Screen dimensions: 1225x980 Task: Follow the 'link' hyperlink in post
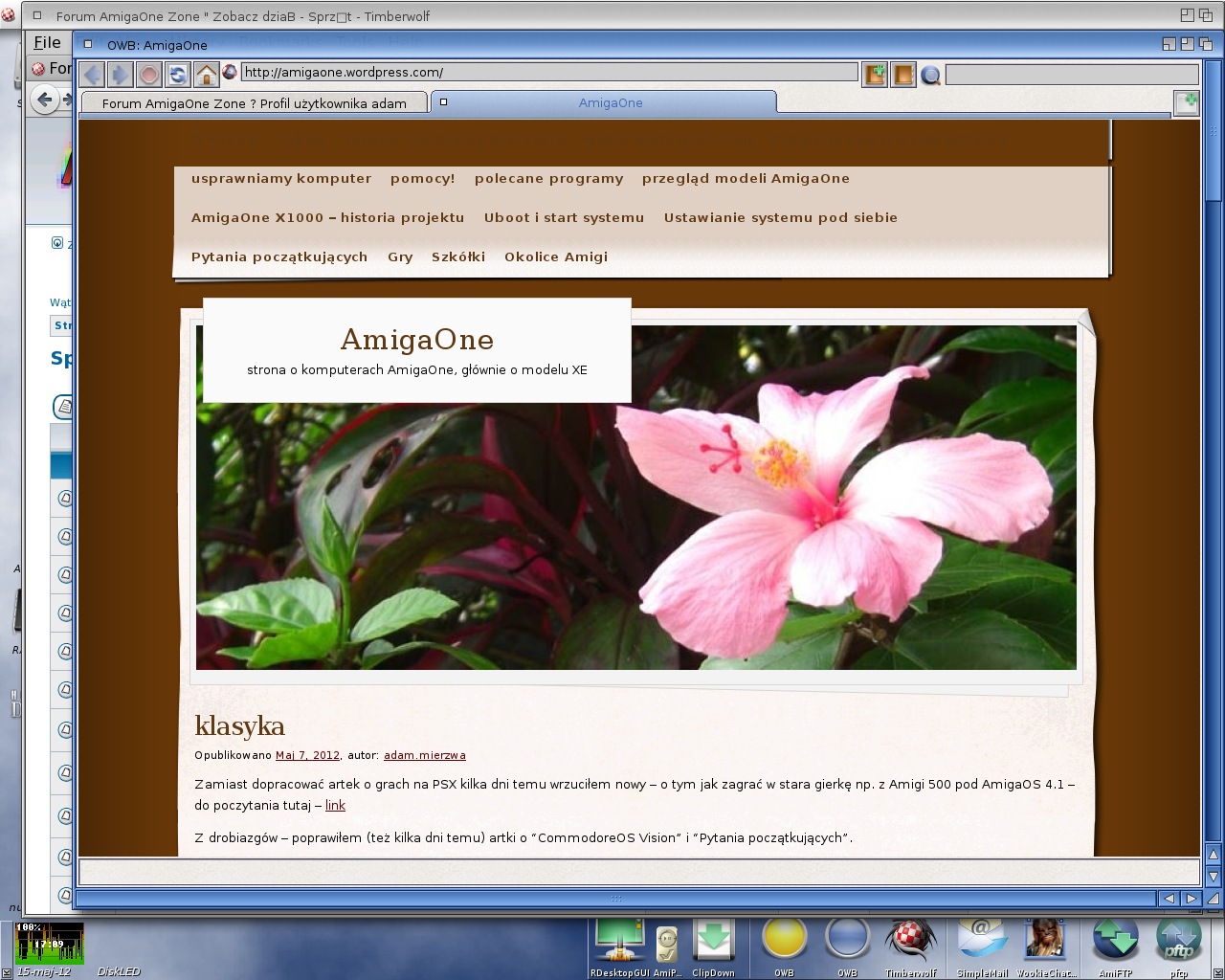pyautogui.click(x=335, y=805)
